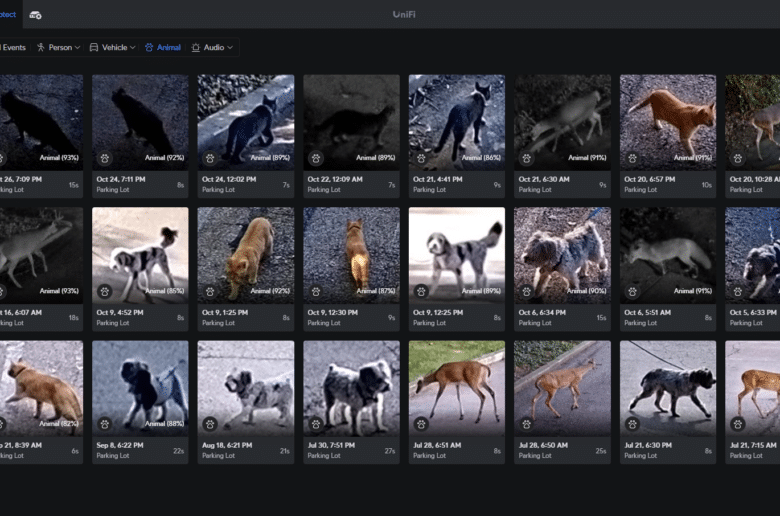This screenshot has width=780, height=516.
Task: Click the '25s' duration on Jul 28, 6:50 AM clip
Action: point(600,451)
